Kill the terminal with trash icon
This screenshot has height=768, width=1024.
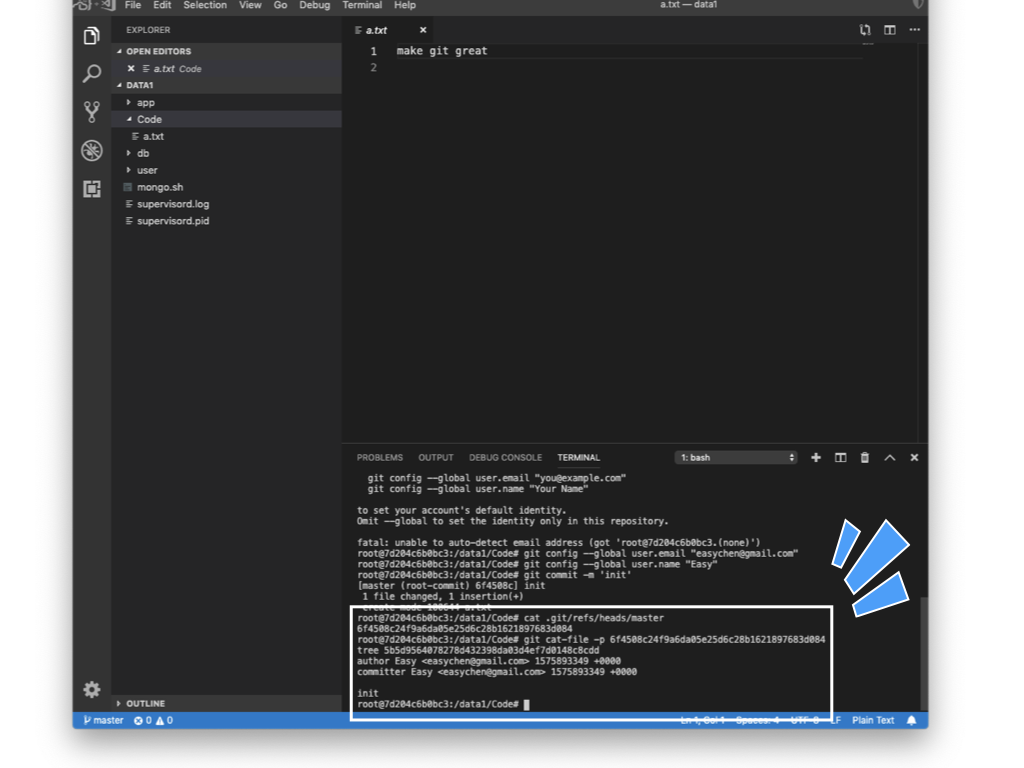click(865, 458)
